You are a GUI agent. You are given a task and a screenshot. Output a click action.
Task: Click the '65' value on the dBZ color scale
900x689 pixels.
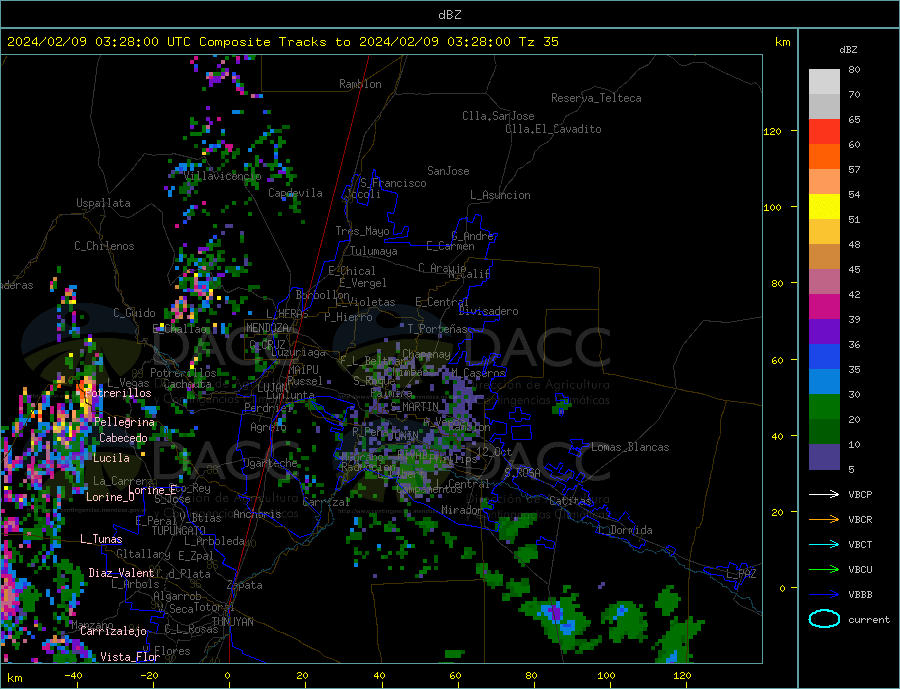(x=854, y=120)
